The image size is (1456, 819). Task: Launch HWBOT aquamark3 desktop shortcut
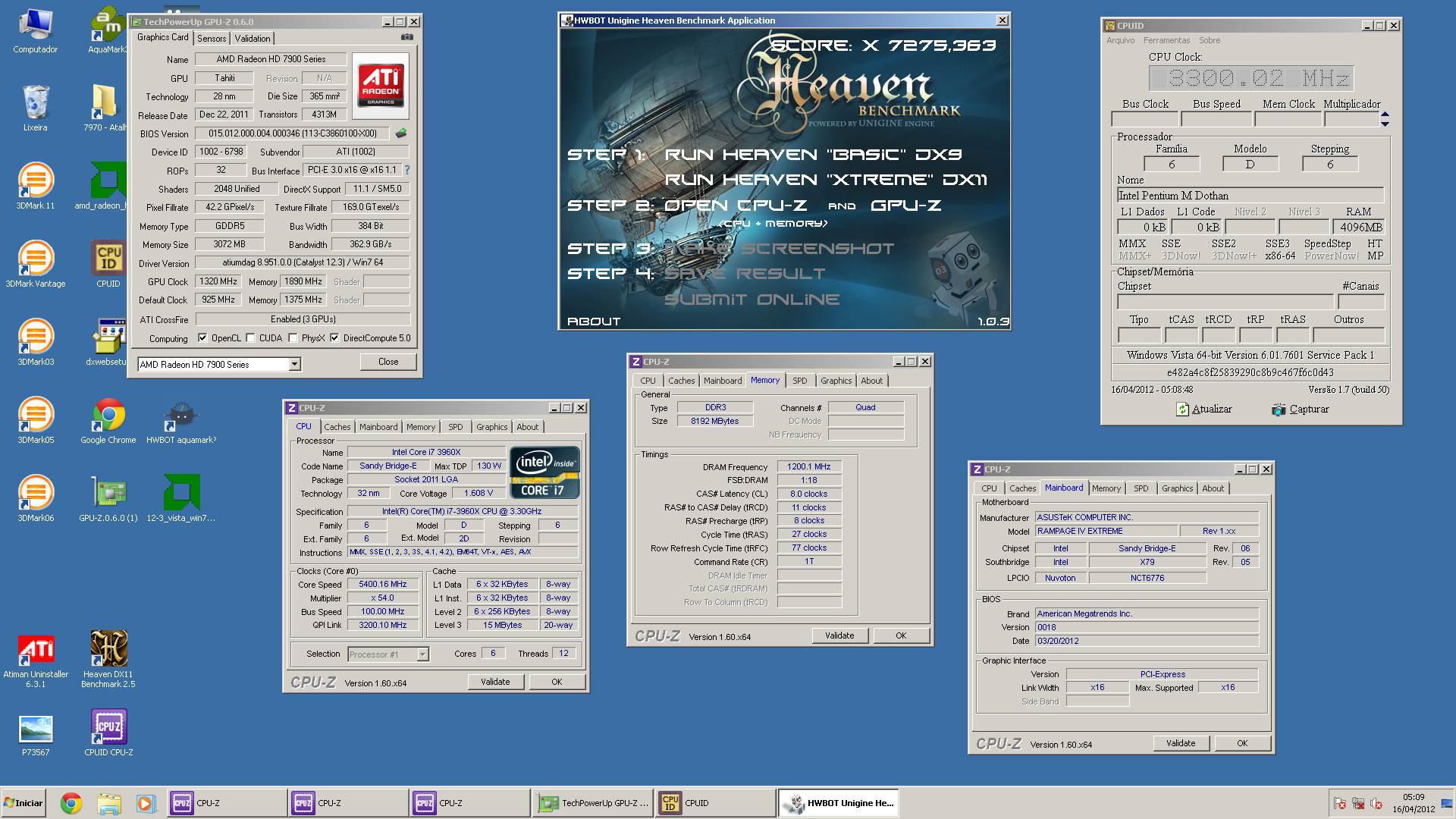(180, 421)
